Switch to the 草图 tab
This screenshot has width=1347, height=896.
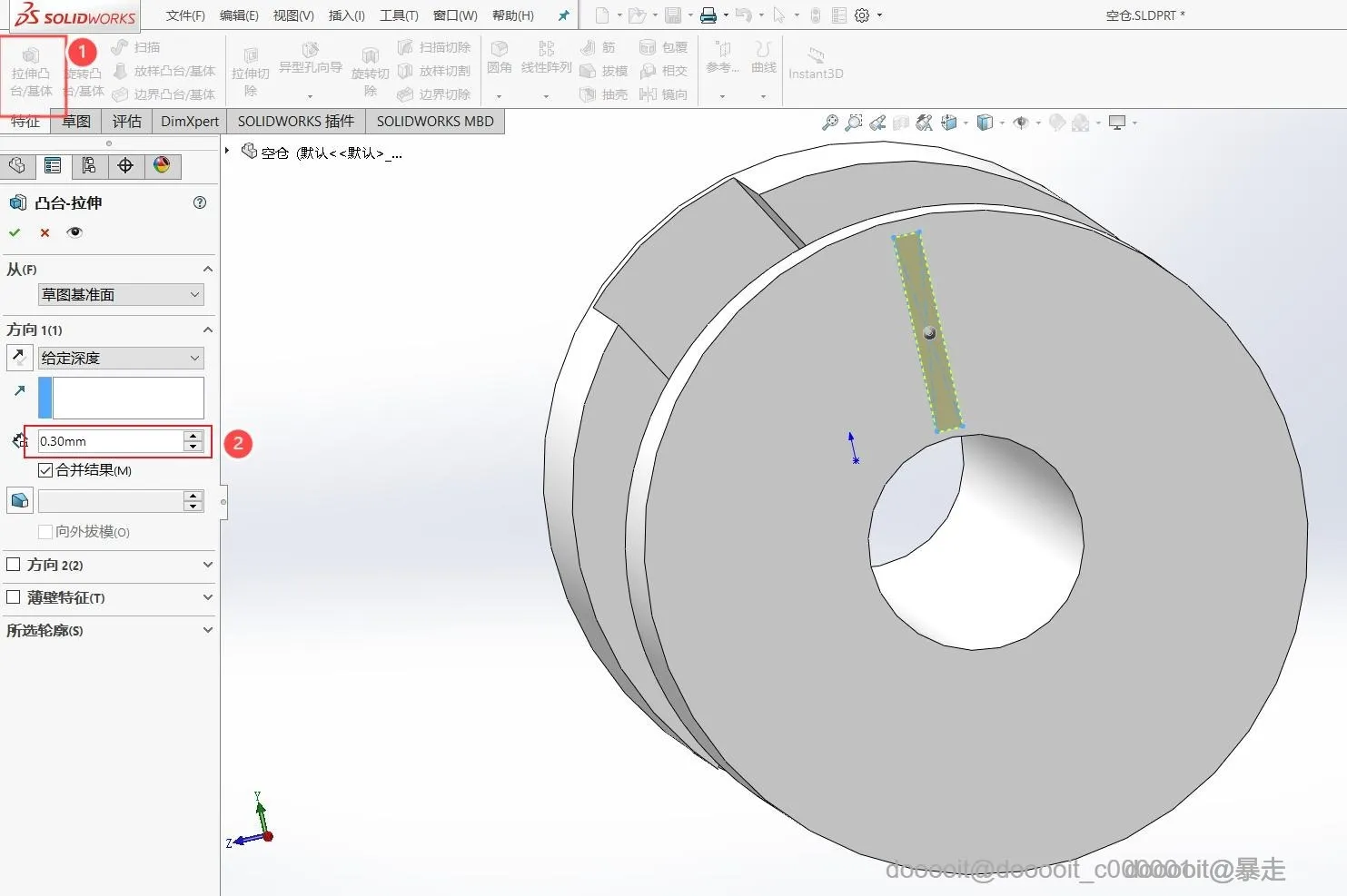[76, 122]
